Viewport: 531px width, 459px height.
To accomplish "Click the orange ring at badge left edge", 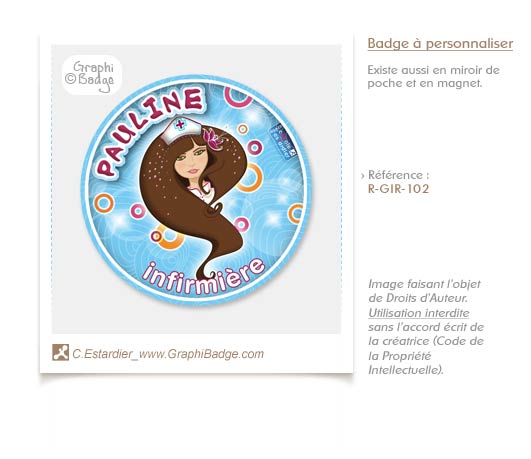I will [x=104, y=203].
